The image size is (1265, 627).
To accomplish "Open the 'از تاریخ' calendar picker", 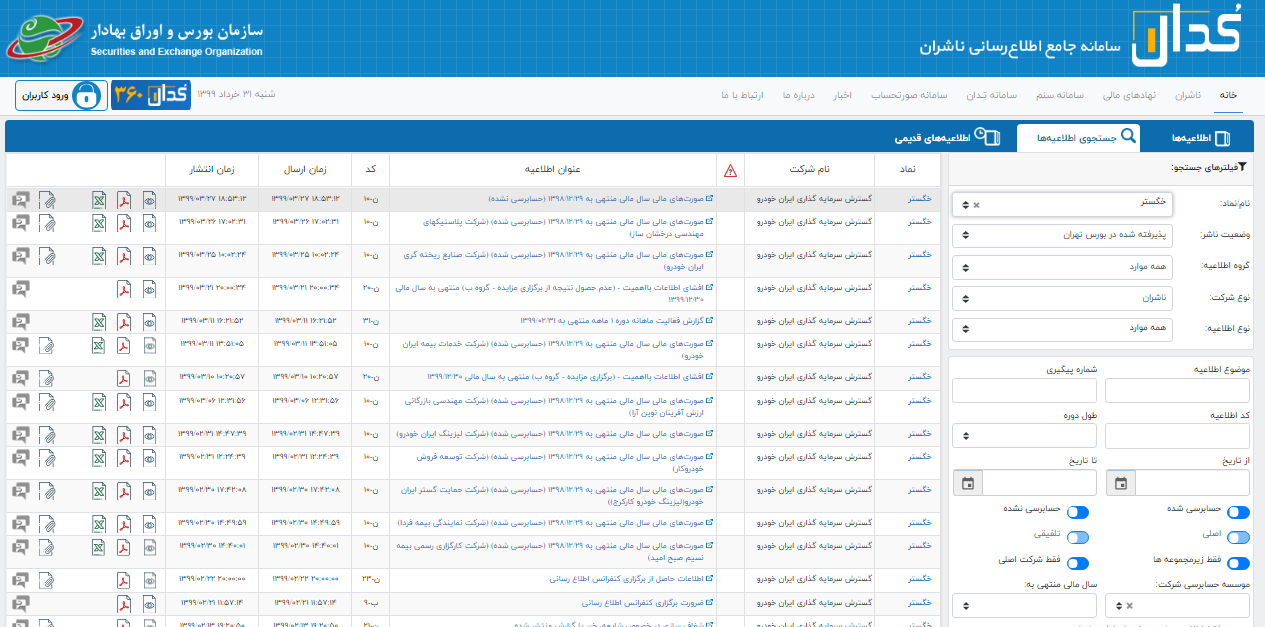I will pyautogui.click(x=1121, y=483).
